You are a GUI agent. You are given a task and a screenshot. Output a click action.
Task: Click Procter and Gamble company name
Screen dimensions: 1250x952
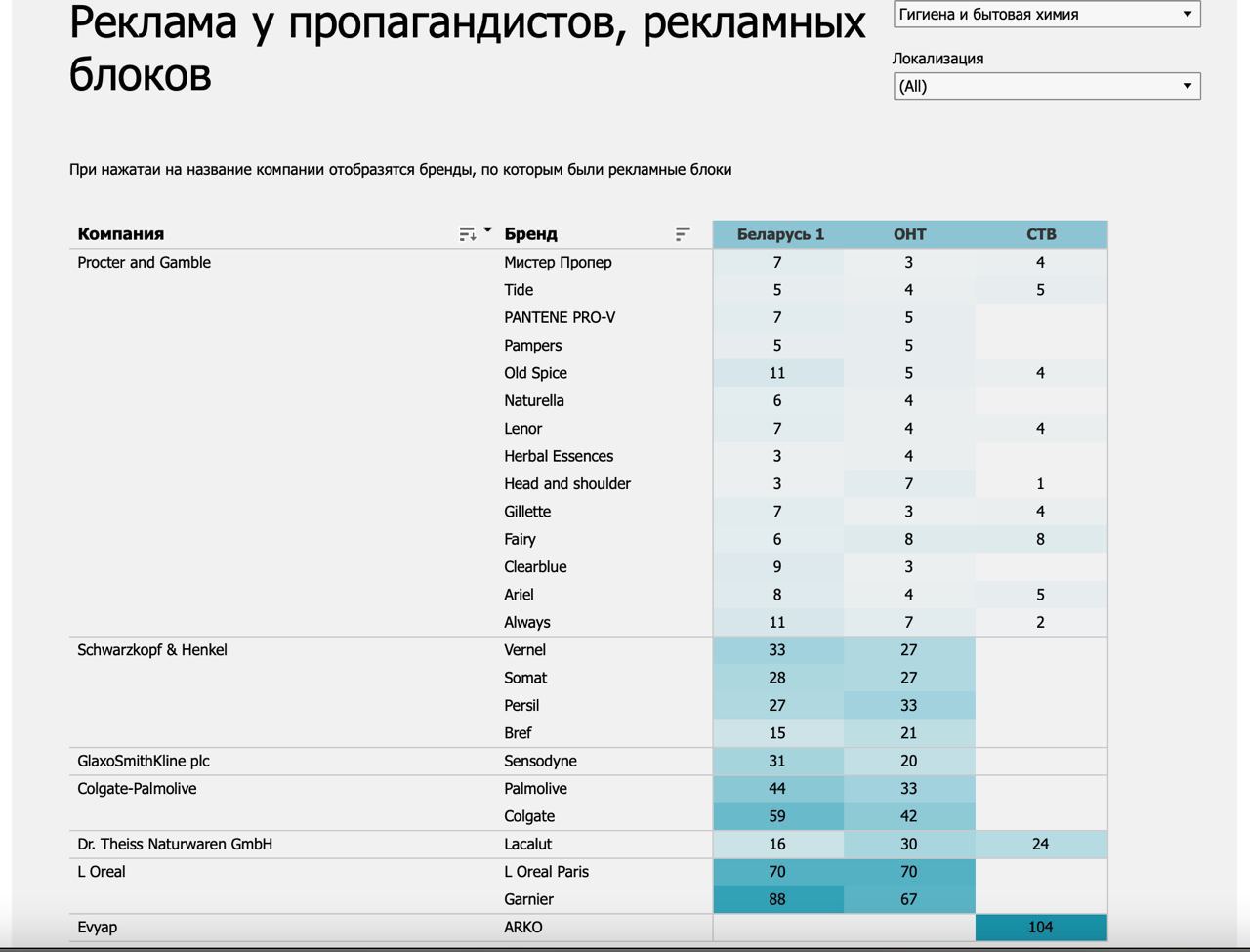[145, 262]
